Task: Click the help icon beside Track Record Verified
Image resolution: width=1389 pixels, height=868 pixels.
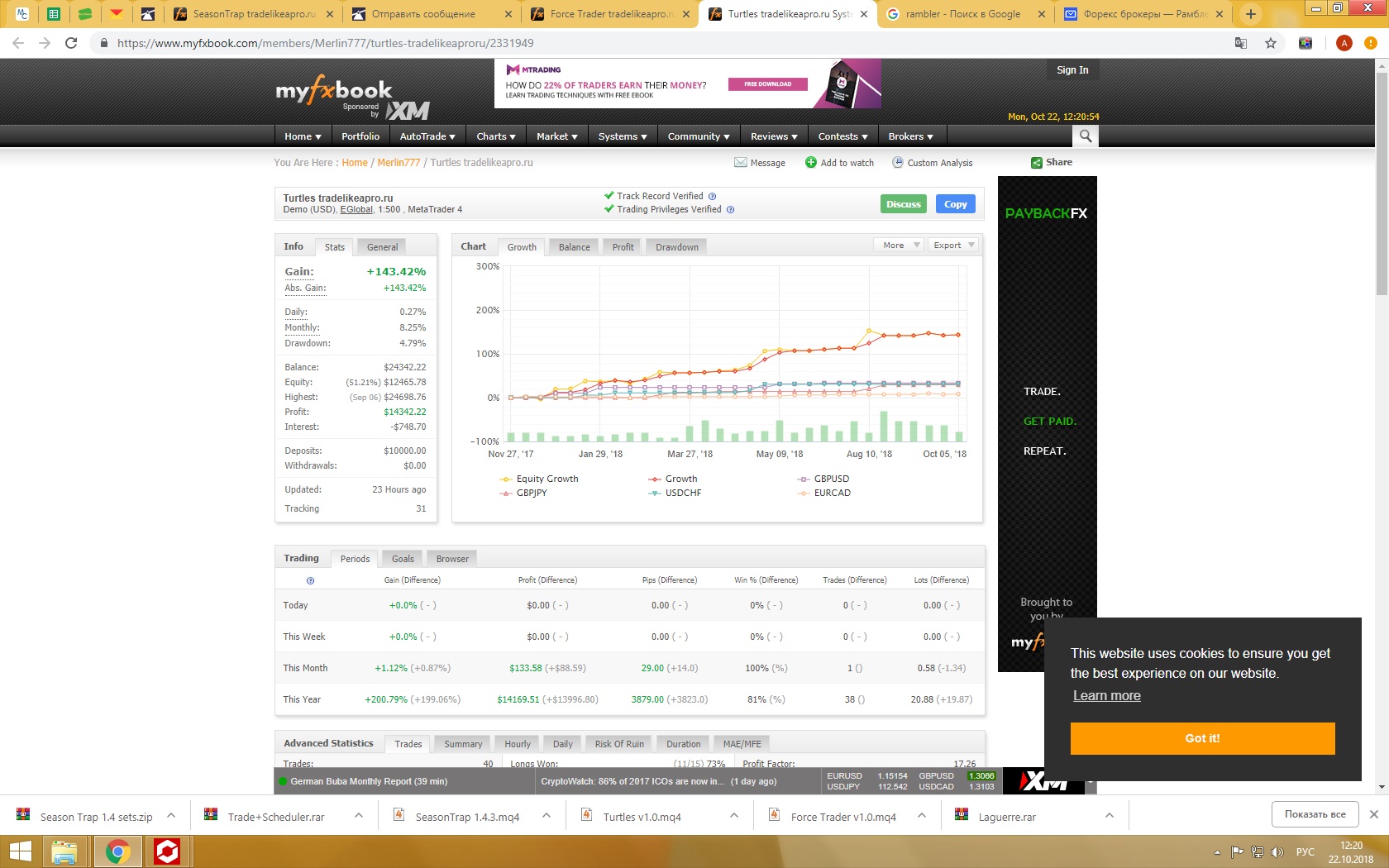Action: [712, 197]
